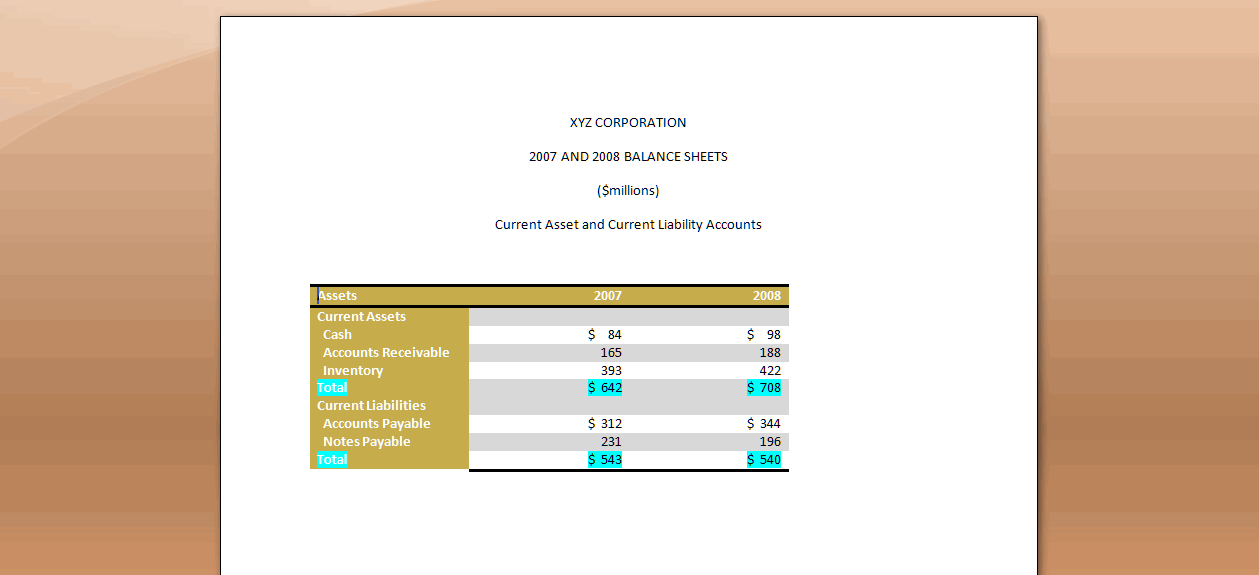Click the ($millions) subtitle text
The image size is (1259, 575).
point(628,191)
